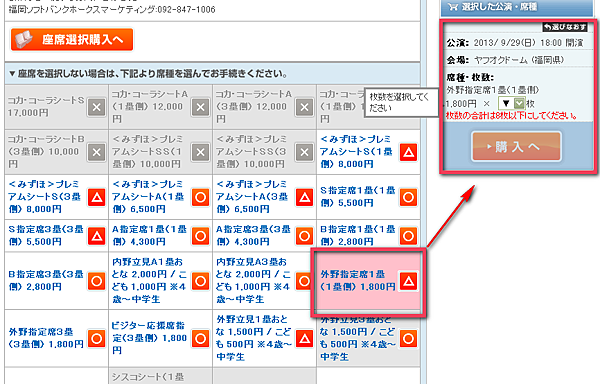600x384 pixels.
Task: Click プレミアムシートSS(1塁側) 10,000円 text
Action: click(147, 151)
